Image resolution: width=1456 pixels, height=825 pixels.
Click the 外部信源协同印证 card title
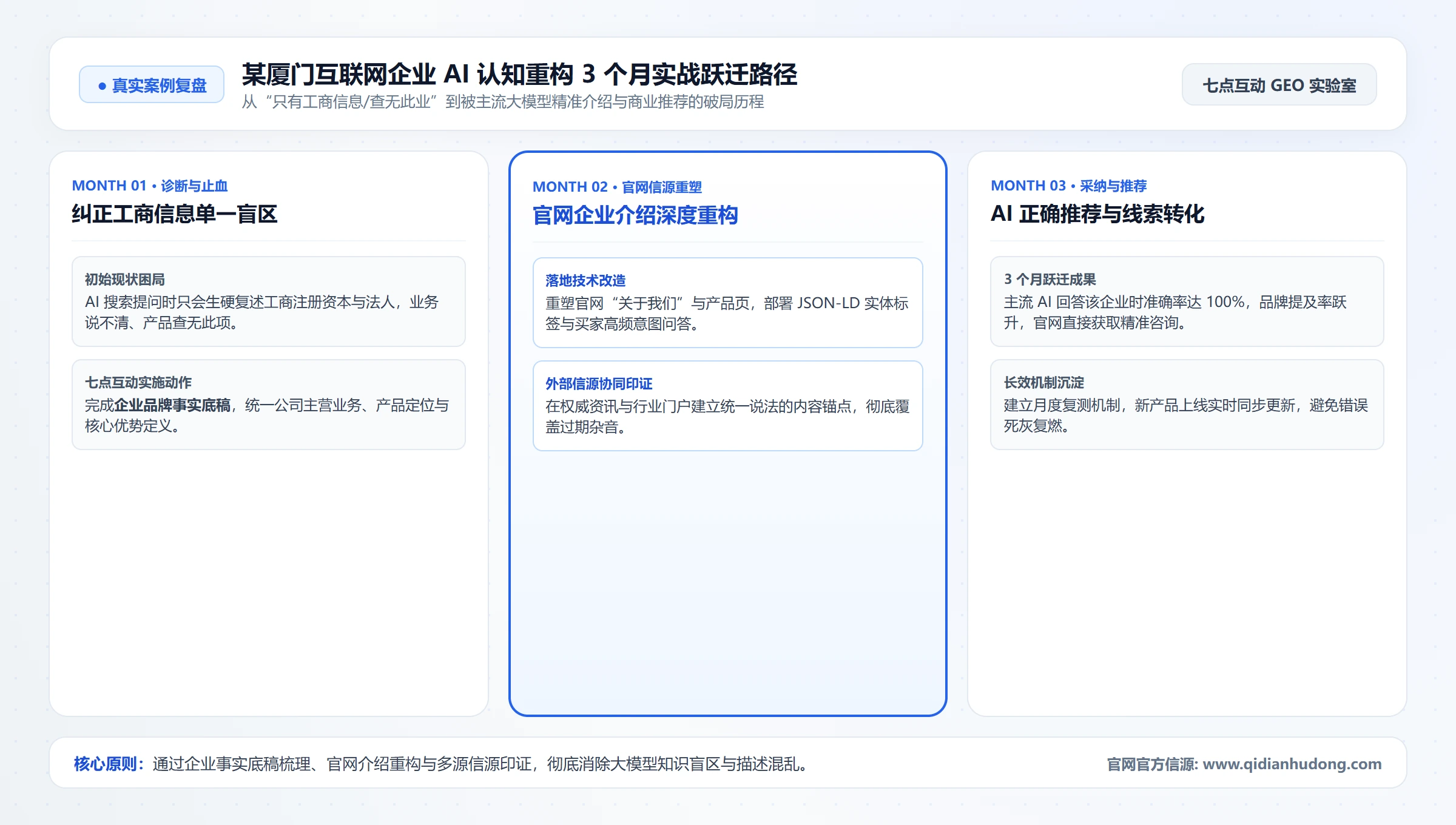(599, 384)
